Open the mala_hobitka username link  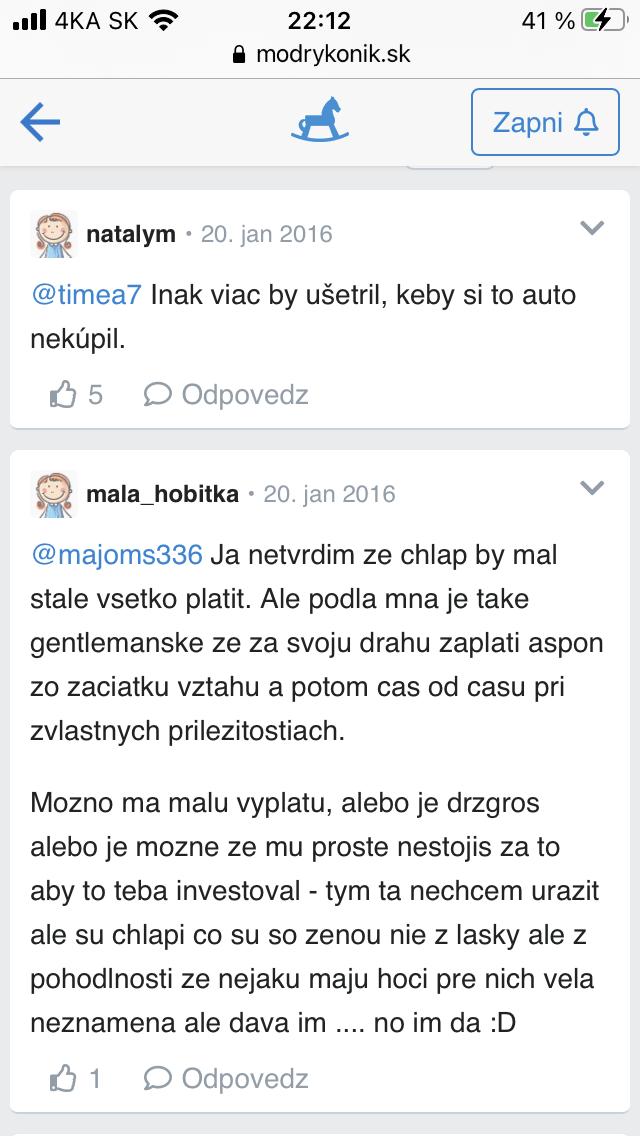pyautogui.click(x=162, y=494)
